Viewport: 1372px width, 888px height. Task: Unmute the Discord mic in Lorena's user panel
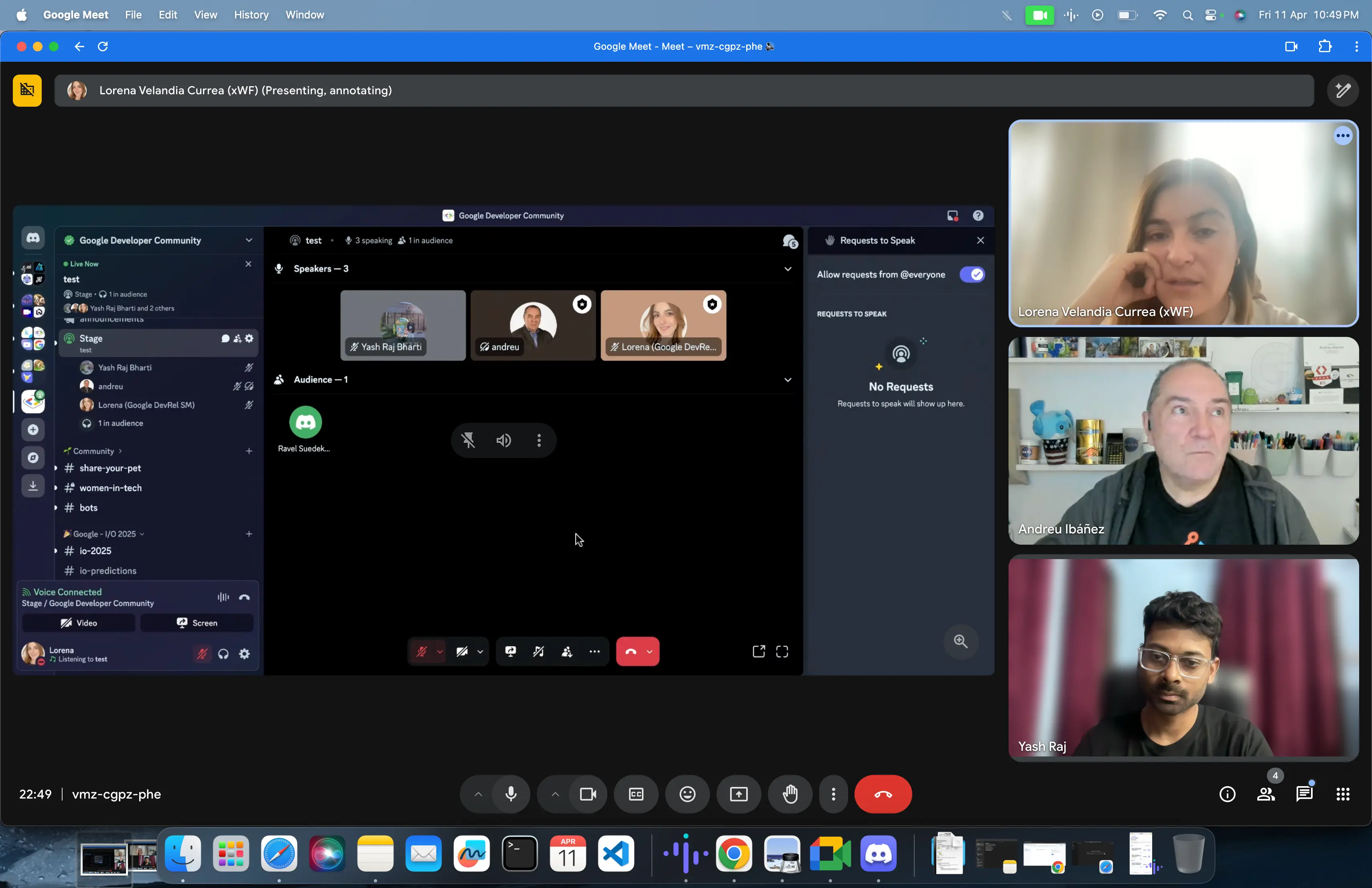pyautogui.click(x=202, y=653)
